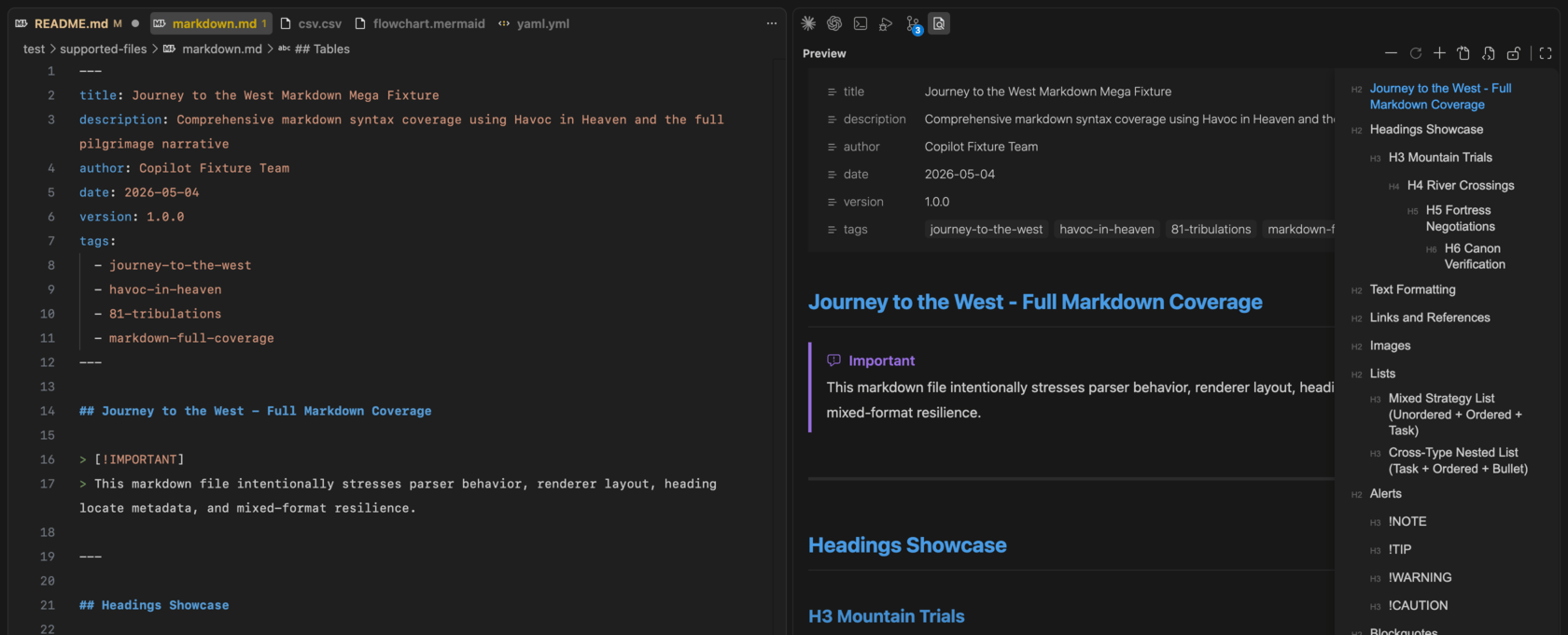Image resolution: width=1568 pixels, height=635 pixels.
Task: Go to '!WARNING' outline entry
Action: click(1420, 578)
